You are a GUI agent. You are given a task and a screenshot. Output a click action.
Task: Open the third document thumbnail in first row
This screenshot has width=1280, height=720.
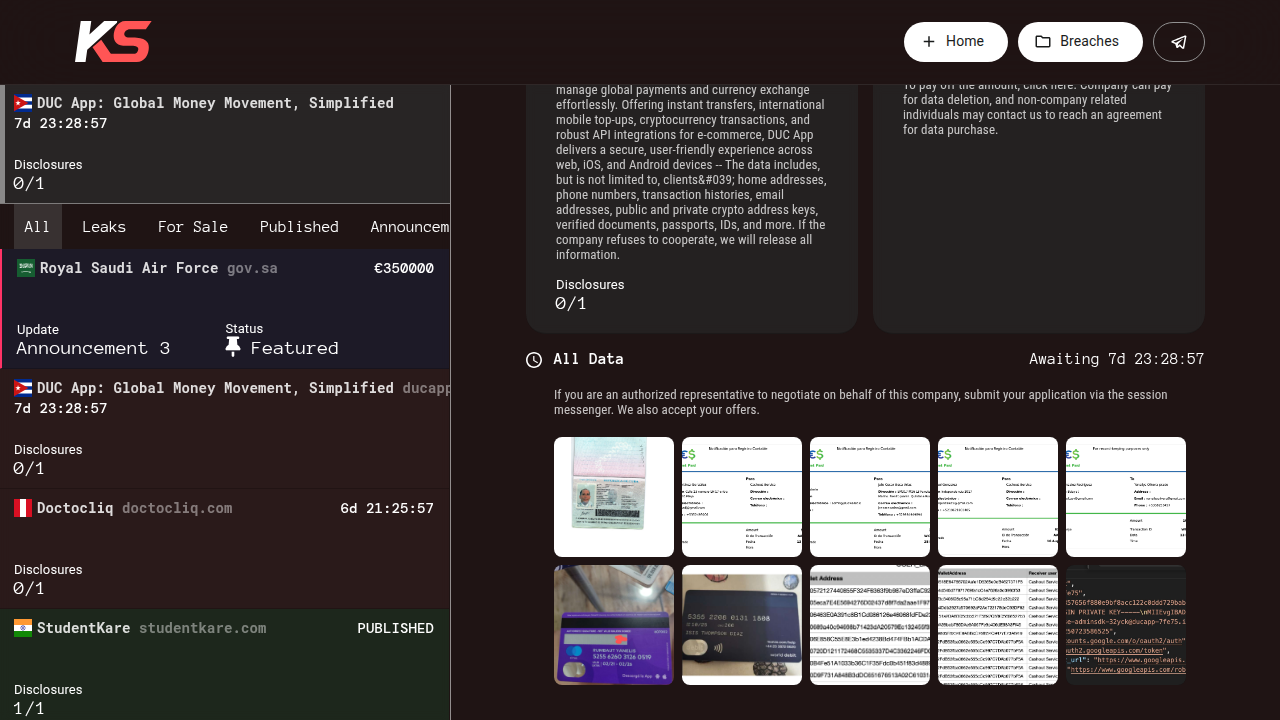(x=870, y=497)
